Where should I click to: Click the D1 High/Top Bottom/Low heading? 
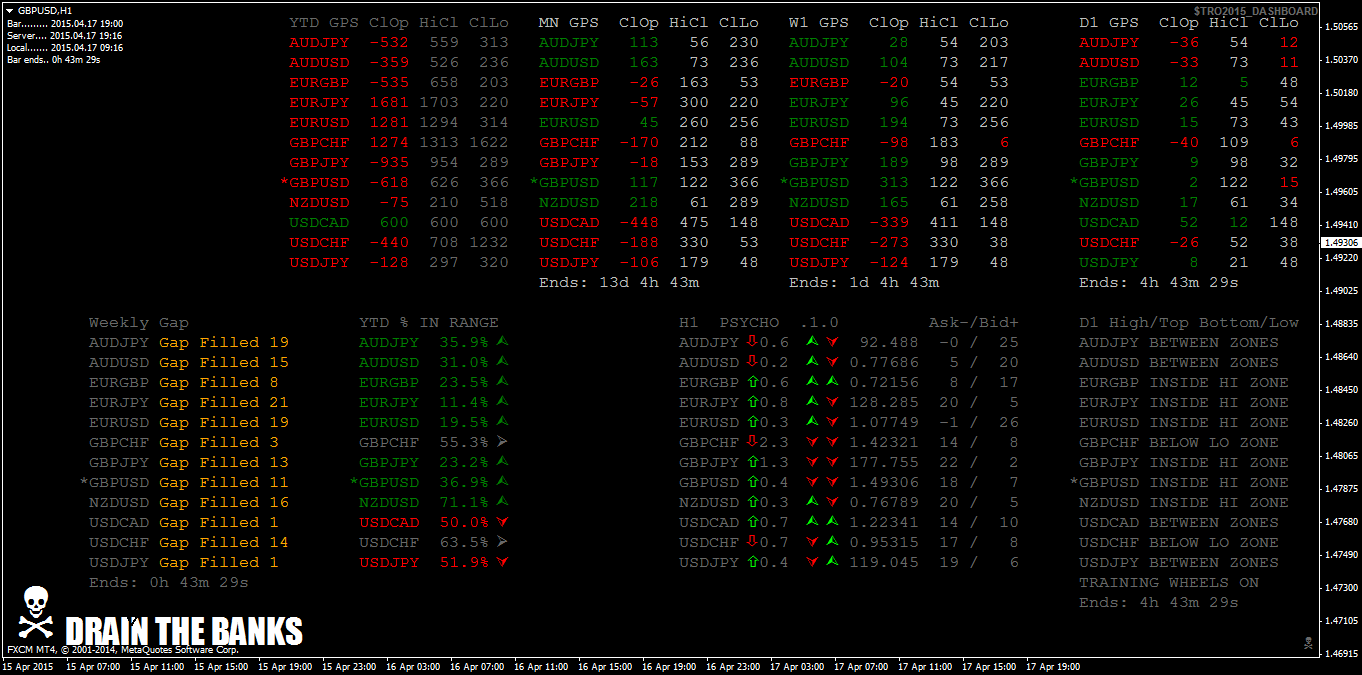(x=1189, y=322)
